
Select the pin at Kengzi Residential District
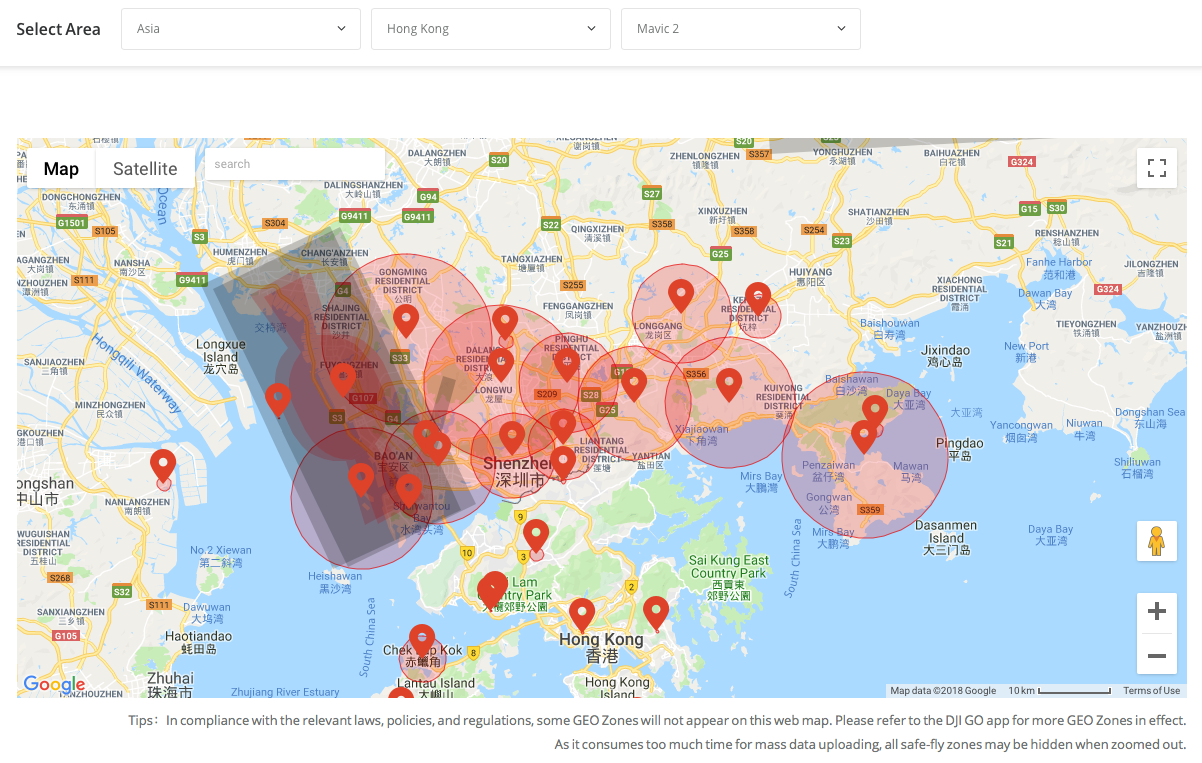[758, 300]
